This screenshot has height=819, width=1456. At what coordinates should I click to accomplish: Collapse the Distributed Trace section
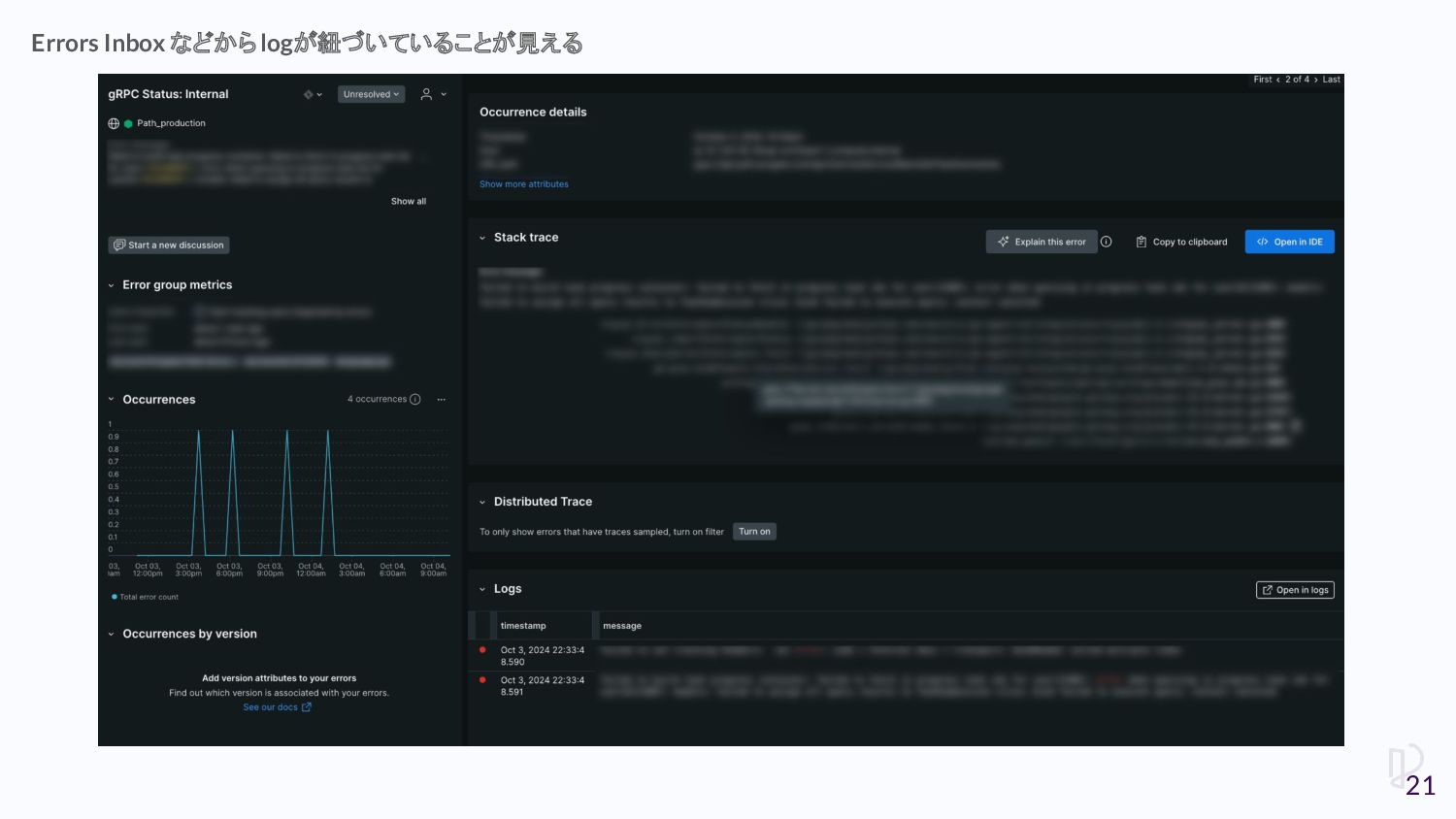point(482,502)
